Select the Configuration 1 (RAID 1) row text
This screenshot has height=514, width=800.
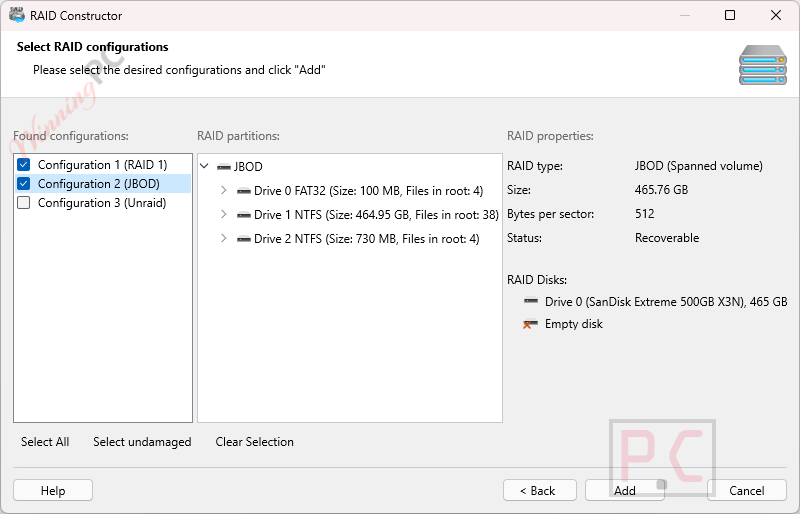pos(103,165)
